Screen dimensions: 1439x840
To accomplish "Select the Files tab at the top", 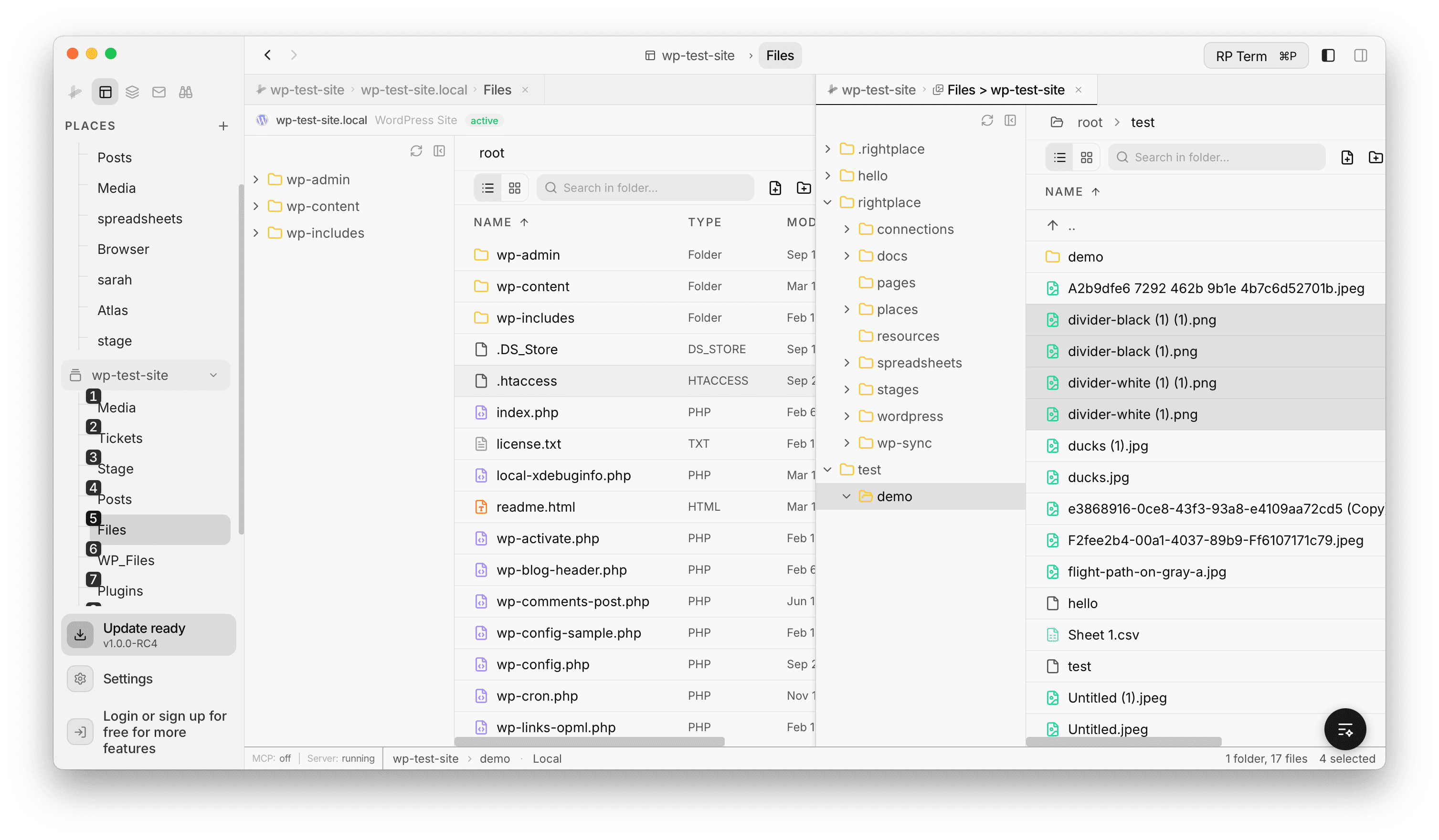I will 780,55.
